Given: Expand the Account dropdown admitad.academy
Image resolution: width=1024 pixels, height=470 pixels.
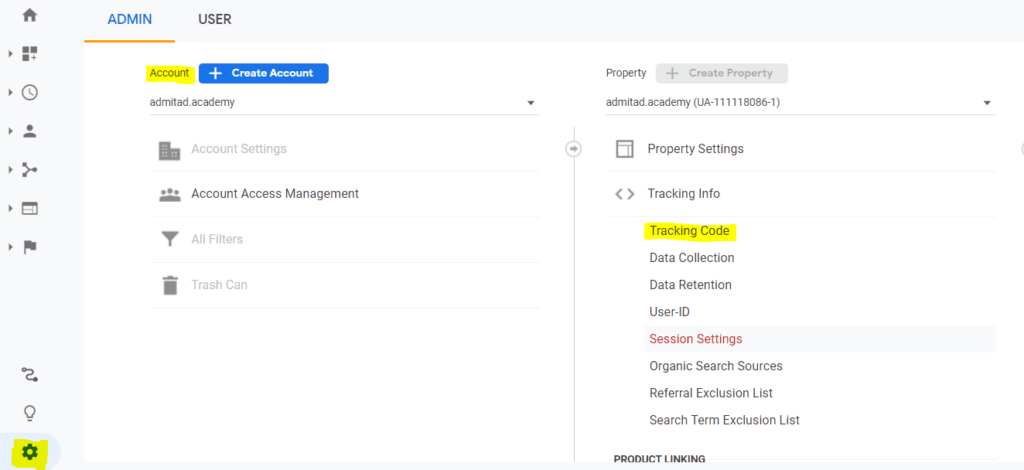Looking at the screenshot, I should (x=344, y=102).
